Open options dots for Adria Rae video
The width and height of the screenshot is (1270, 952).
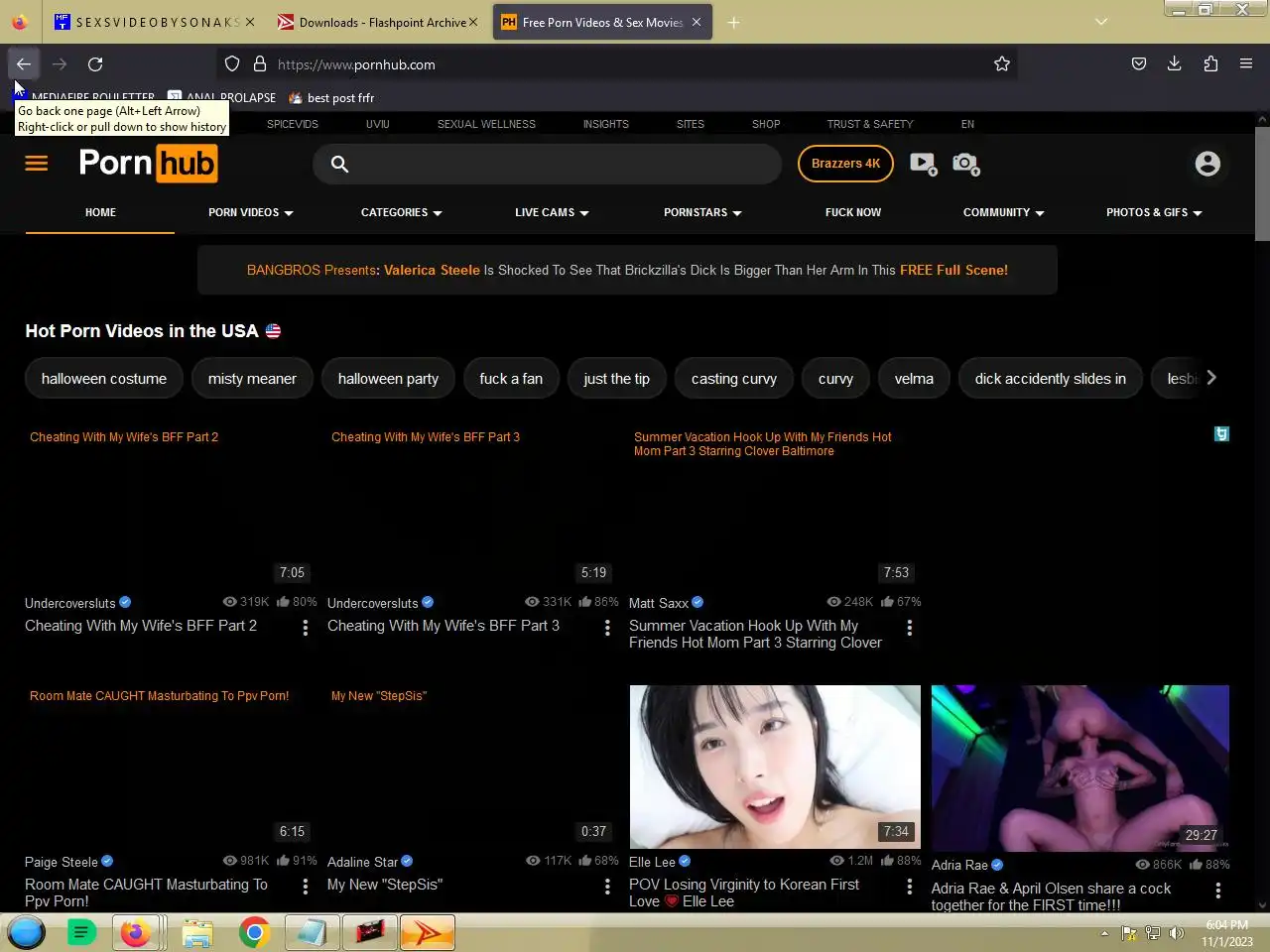tap(1217, 891)
